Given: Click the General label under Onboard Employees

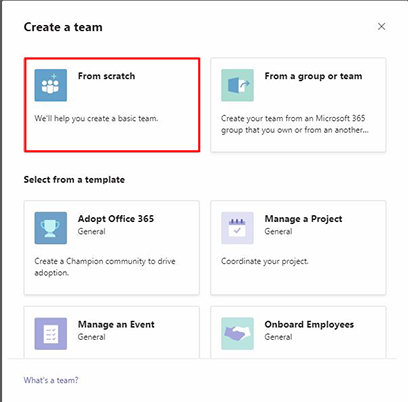Looking at the screenshot, I should click(278, 337).
